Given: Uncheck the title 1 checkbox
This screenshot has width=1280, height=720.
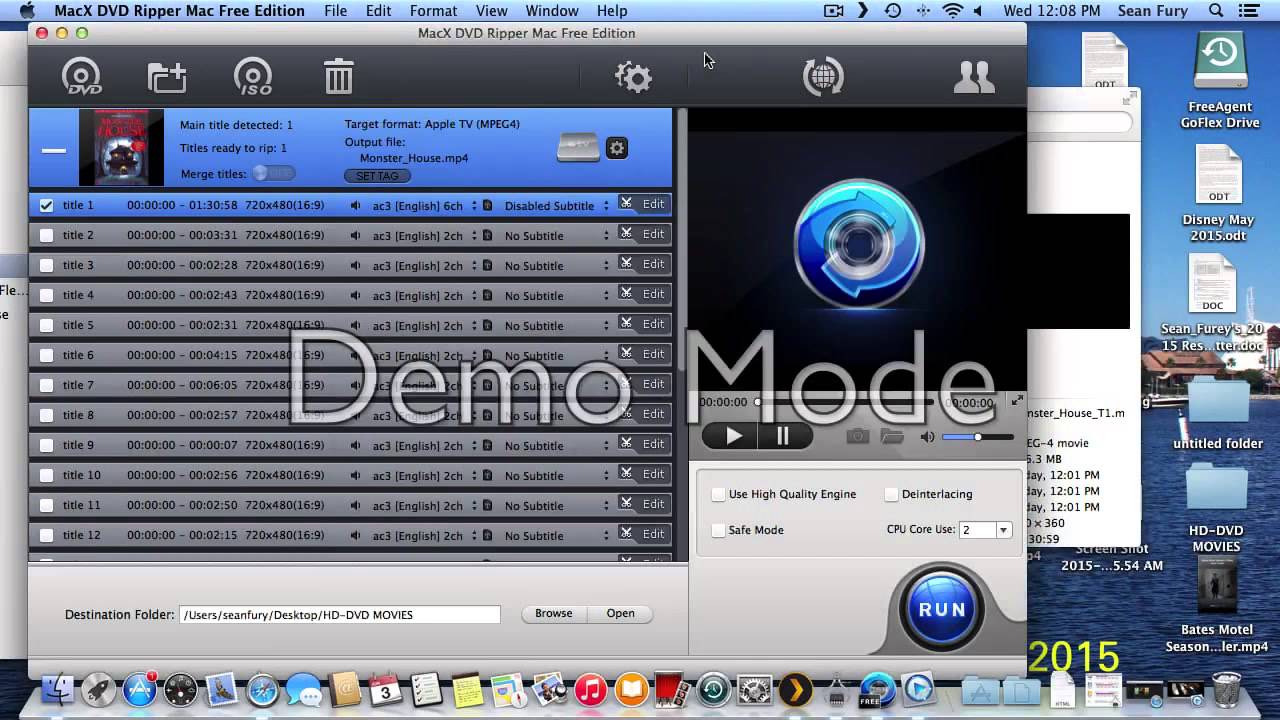Looking at the screenshot, I should tap(46, 205).
